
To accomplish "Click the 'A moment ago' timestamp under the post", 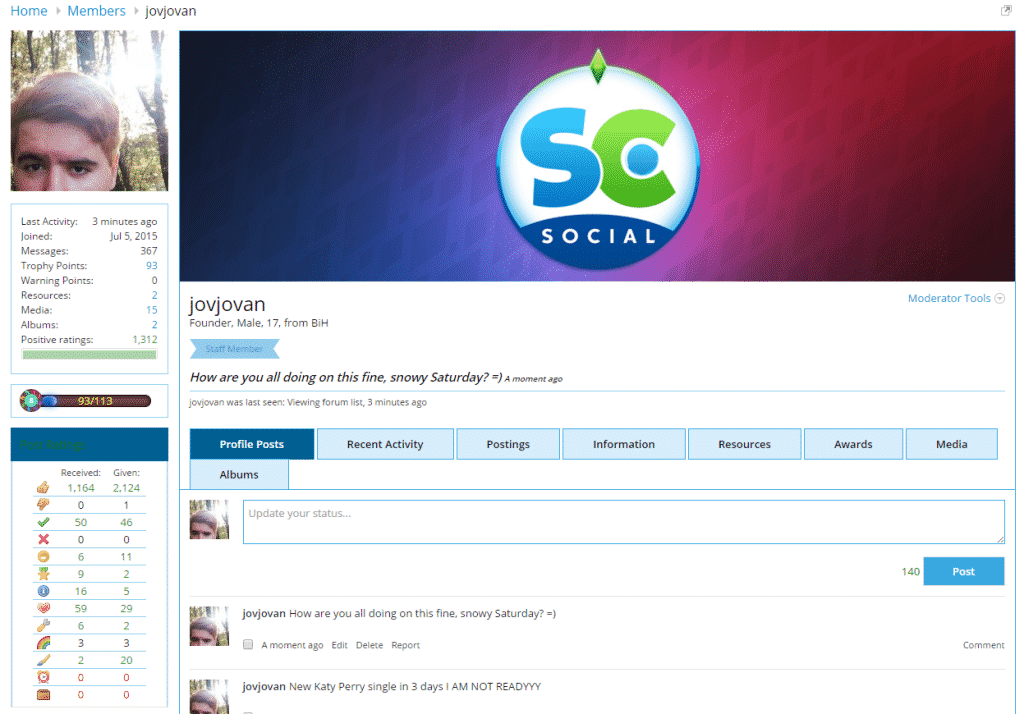I will 292,645.
